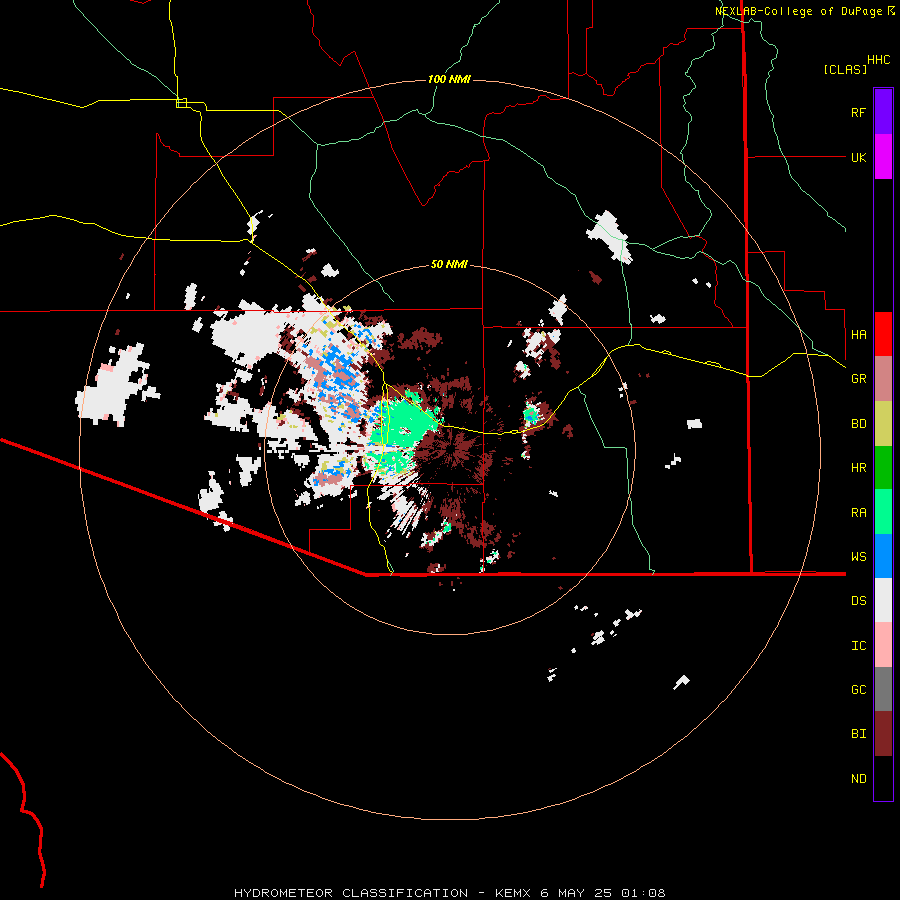The image size is (900, 900).
Task: Click the 'NEXLAB-College of DuPage' credit text
Action: (x=799, y=11)
